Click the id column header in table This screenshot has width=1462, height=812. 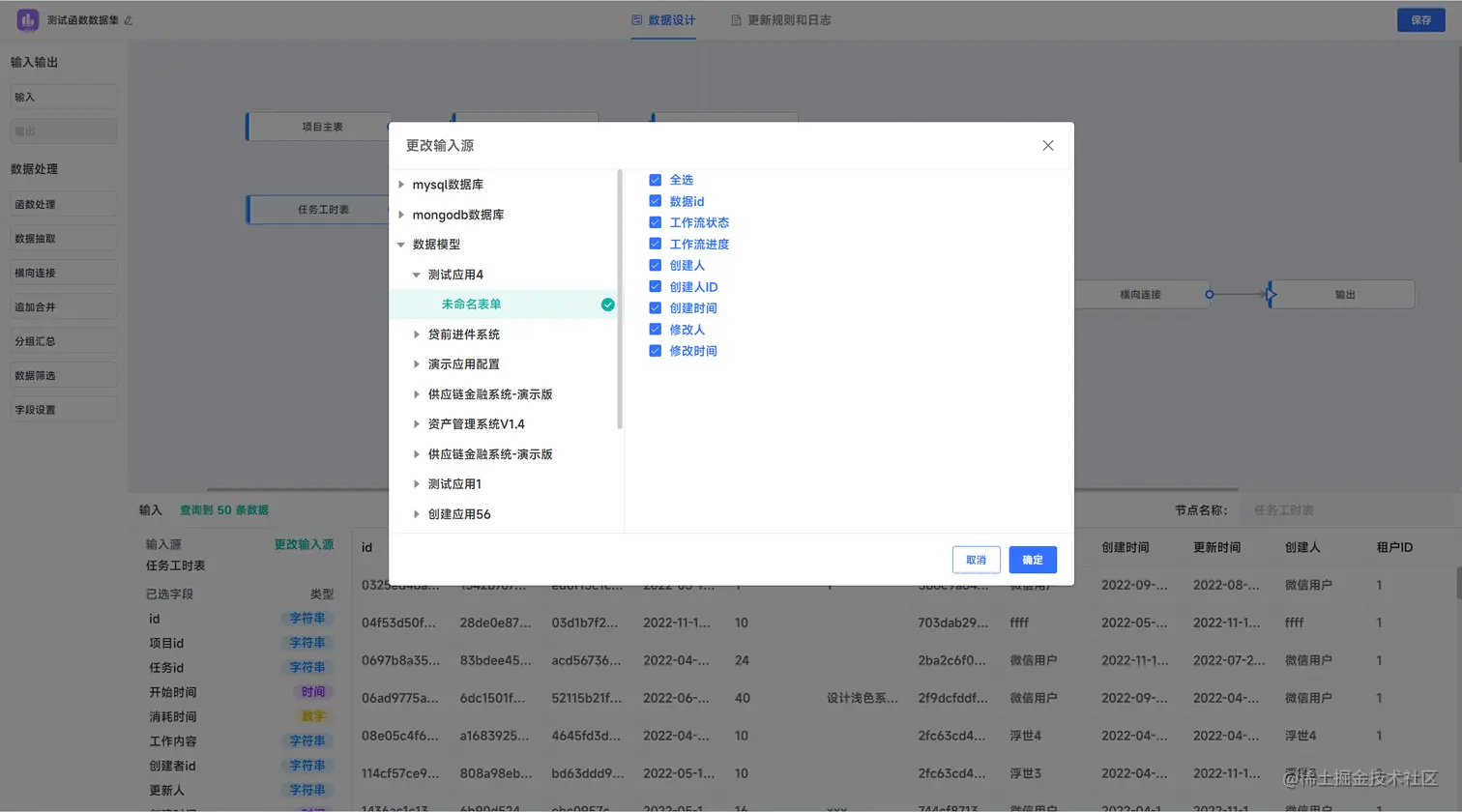pos(367,547)
